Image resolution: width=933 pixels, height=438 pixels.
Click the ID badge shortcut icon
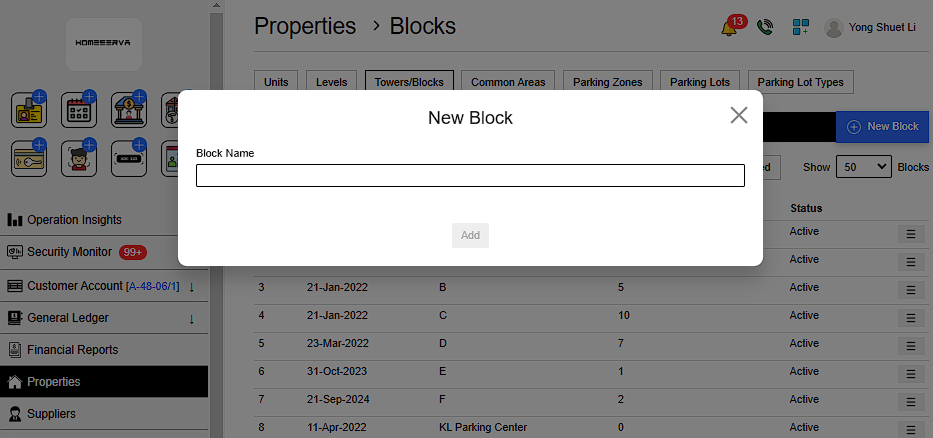click(x=29, y=109)
